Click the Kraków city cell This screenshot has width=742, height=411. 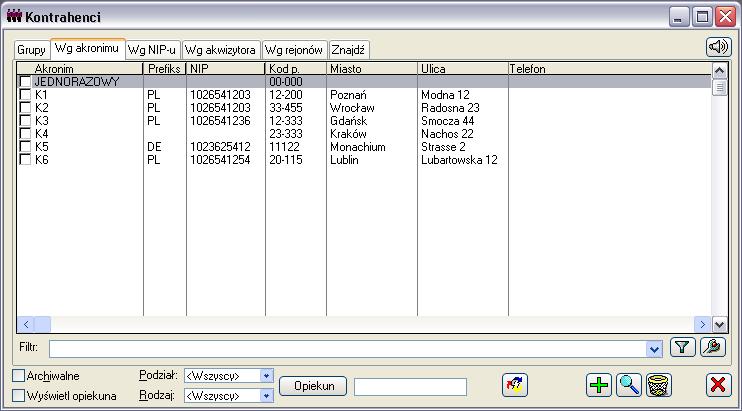coord(348,134)
